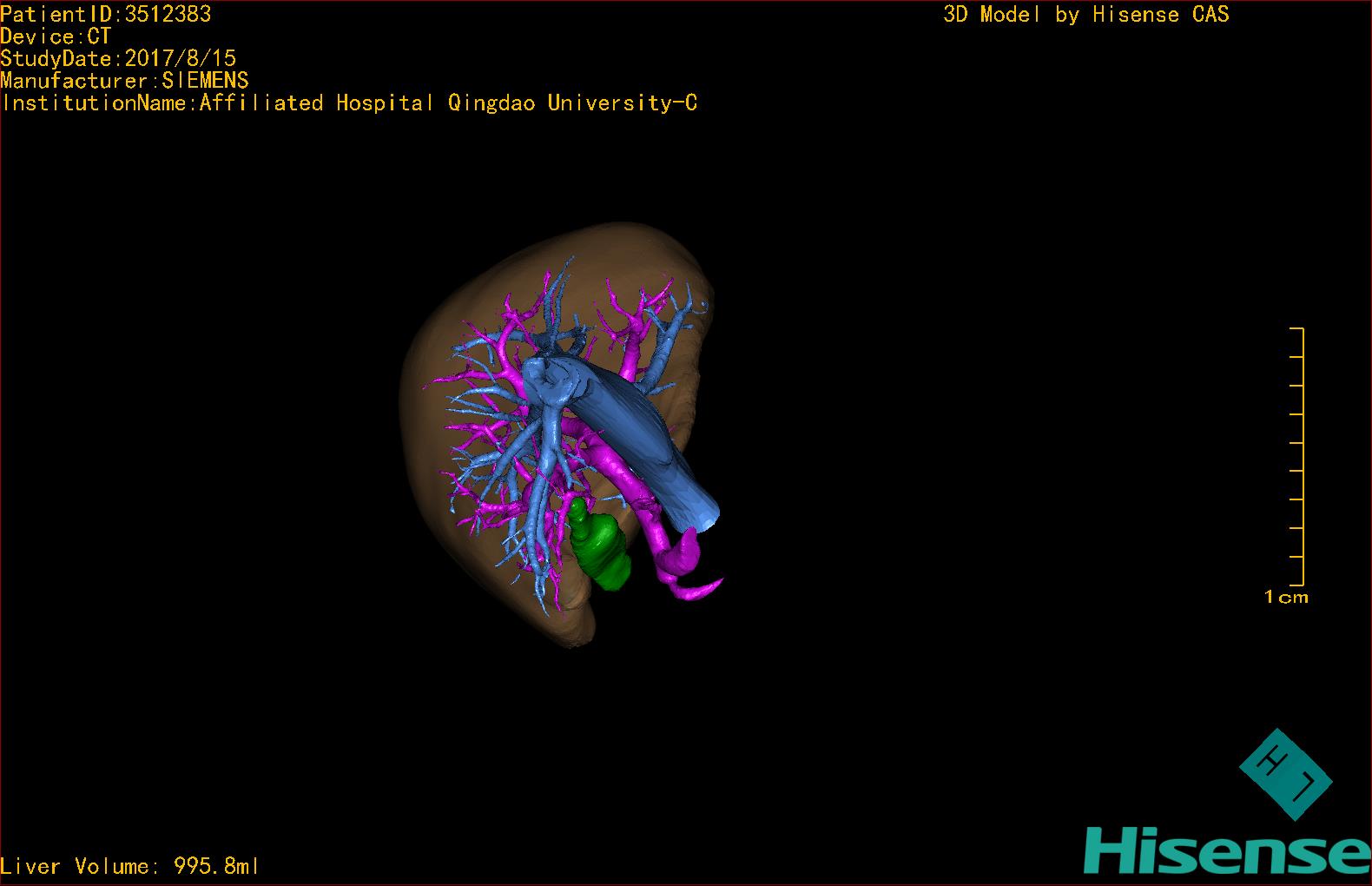The image size is (1372, 886).
Task: Click the StudyDate:2017/8/15 text
Action: click(x=118, y=58)
